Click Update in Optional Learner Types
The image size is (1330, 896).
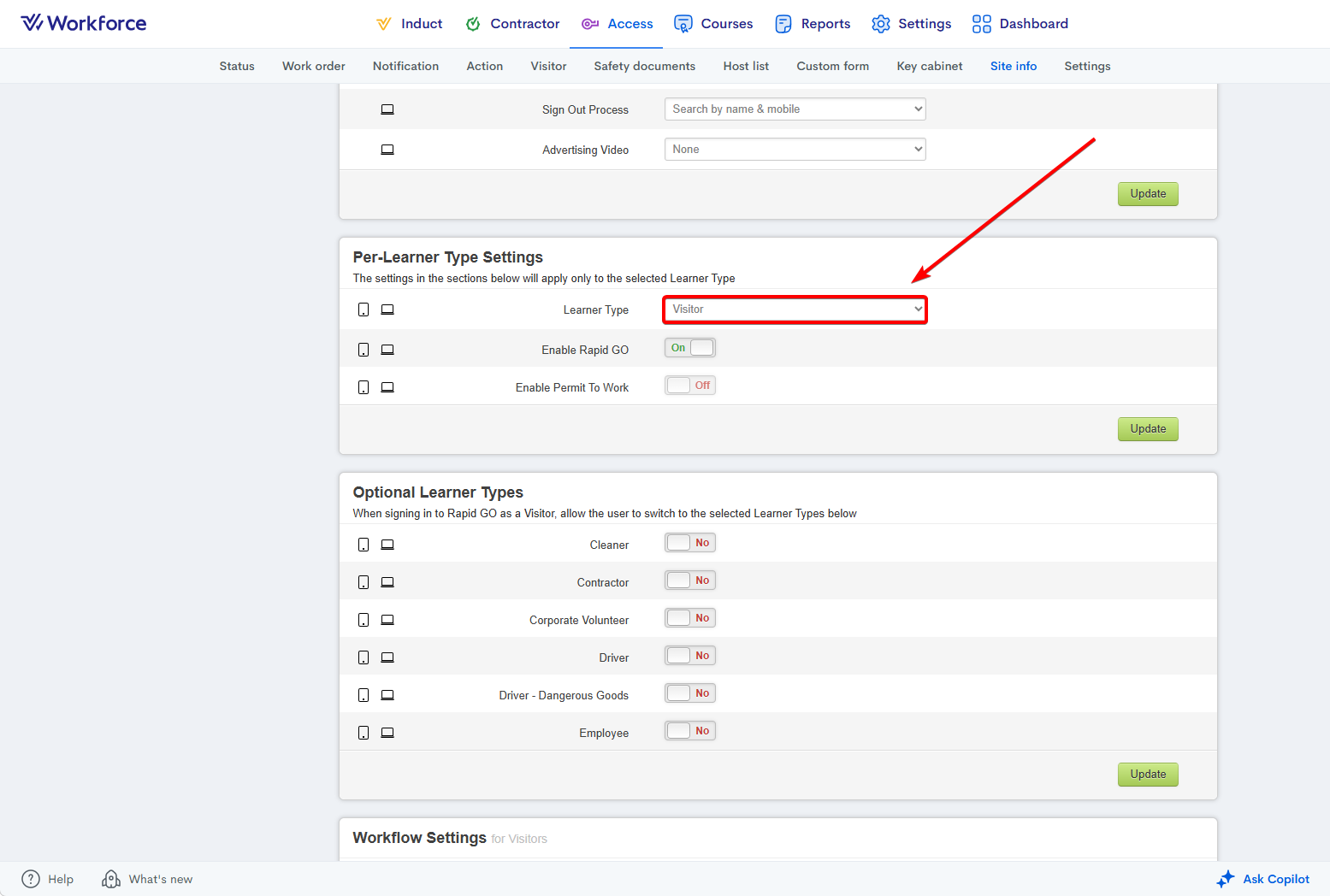click(1148, 775)
